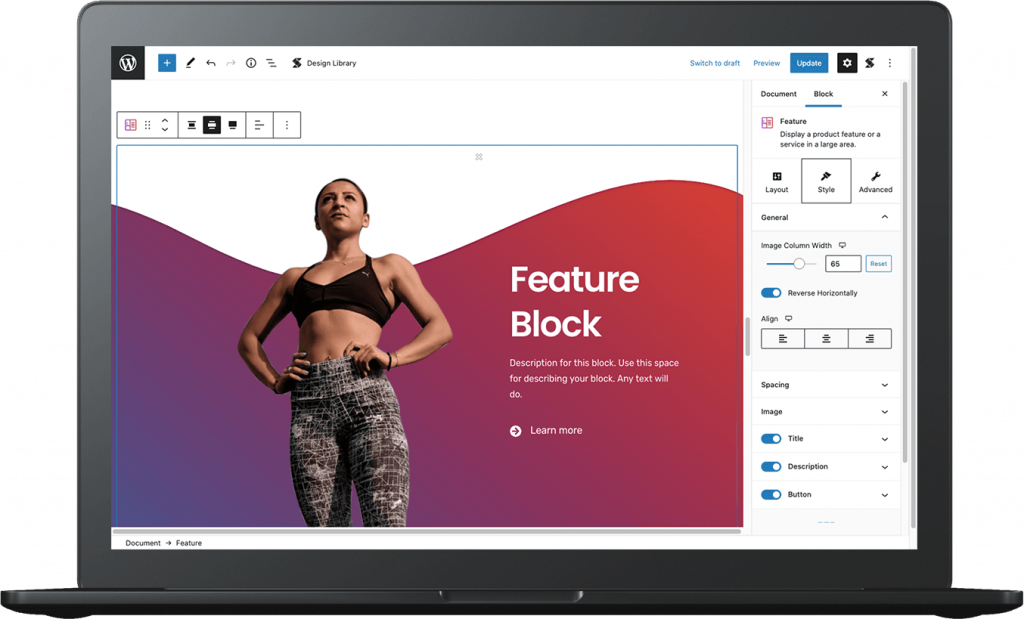Open Stackable settings icon in top bar
This screenshot has height=619, width=1024.
coord(869,63)
